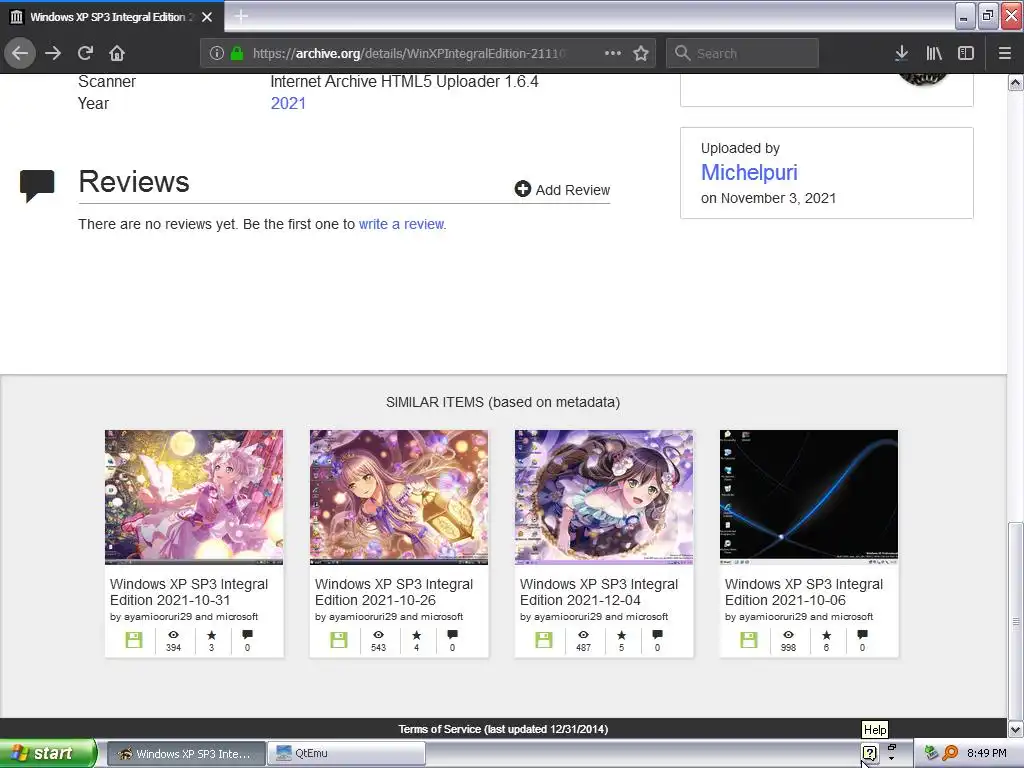
Task: Open the Firefox hamburger menu
Action: (x=1005, y=53)
